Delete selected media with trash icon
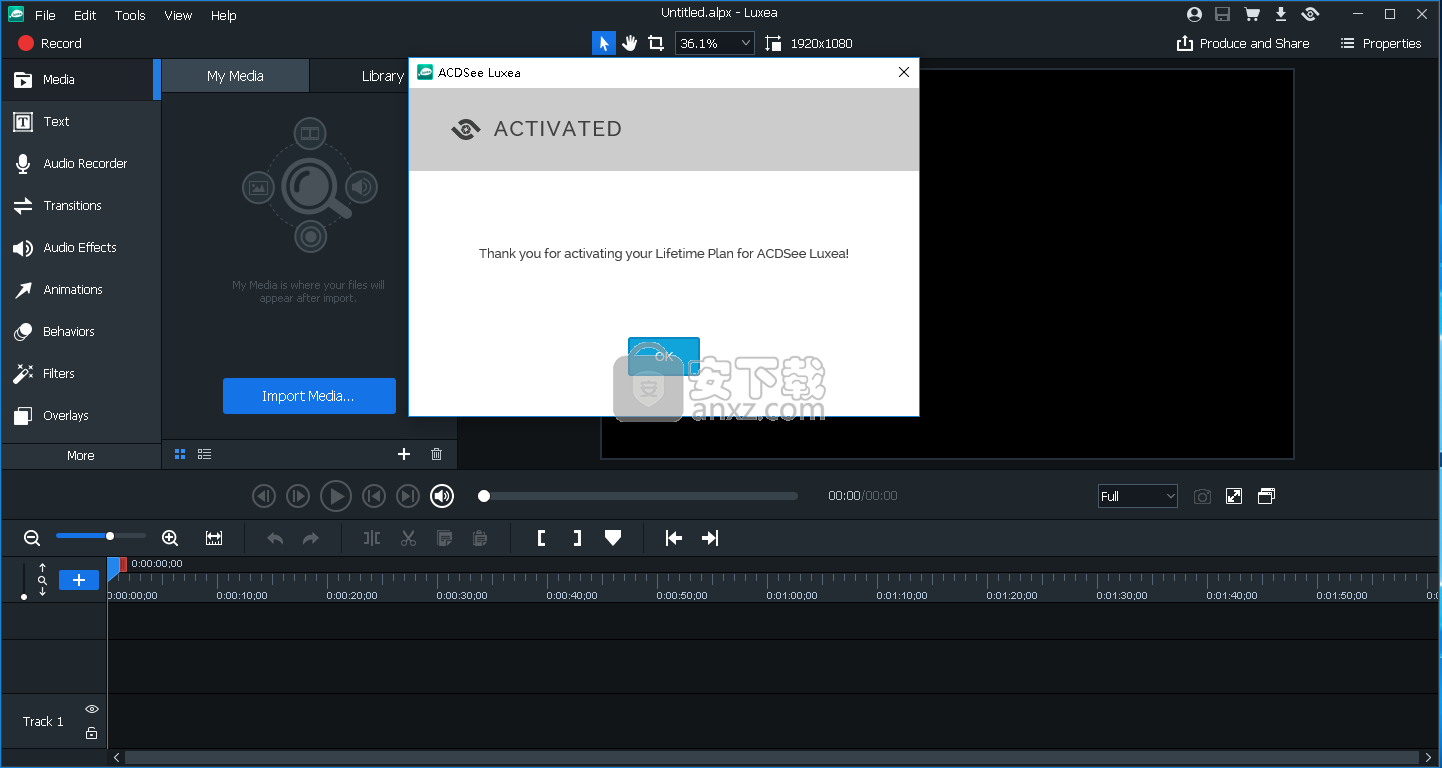Screen dimensions: 1442x768 (436, 454)
